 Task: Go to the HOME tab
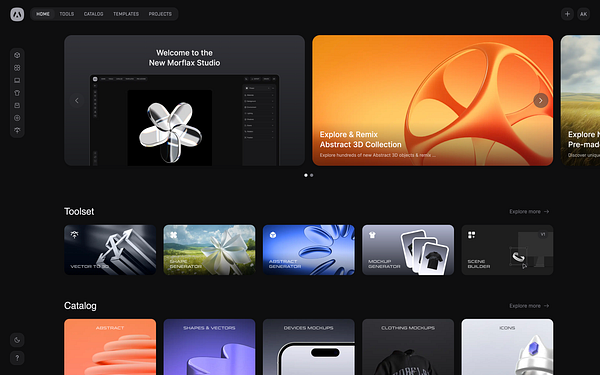tap(43, 14)
